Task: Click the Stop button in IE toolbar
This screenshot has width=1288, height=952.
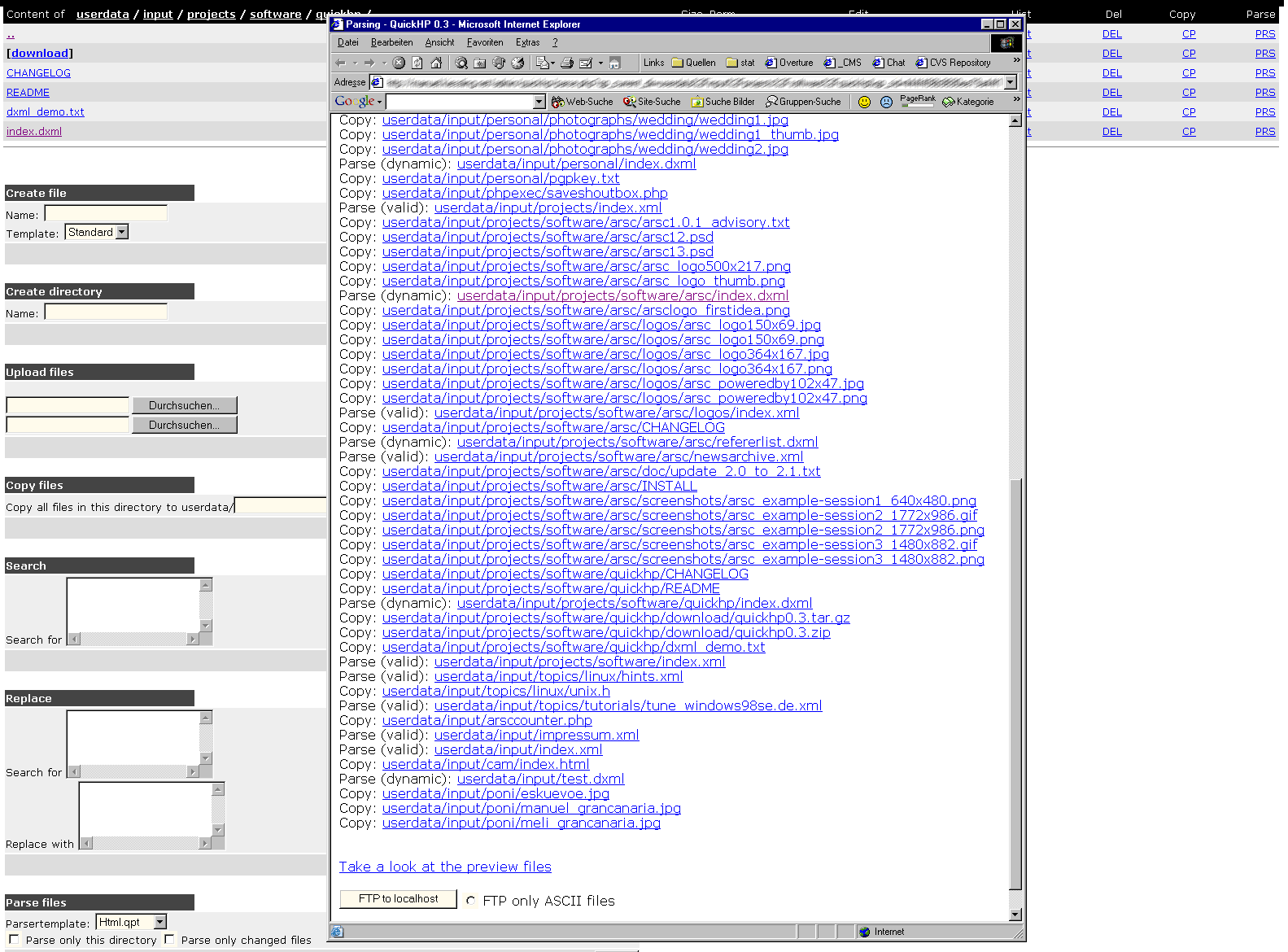Action: 399,63
